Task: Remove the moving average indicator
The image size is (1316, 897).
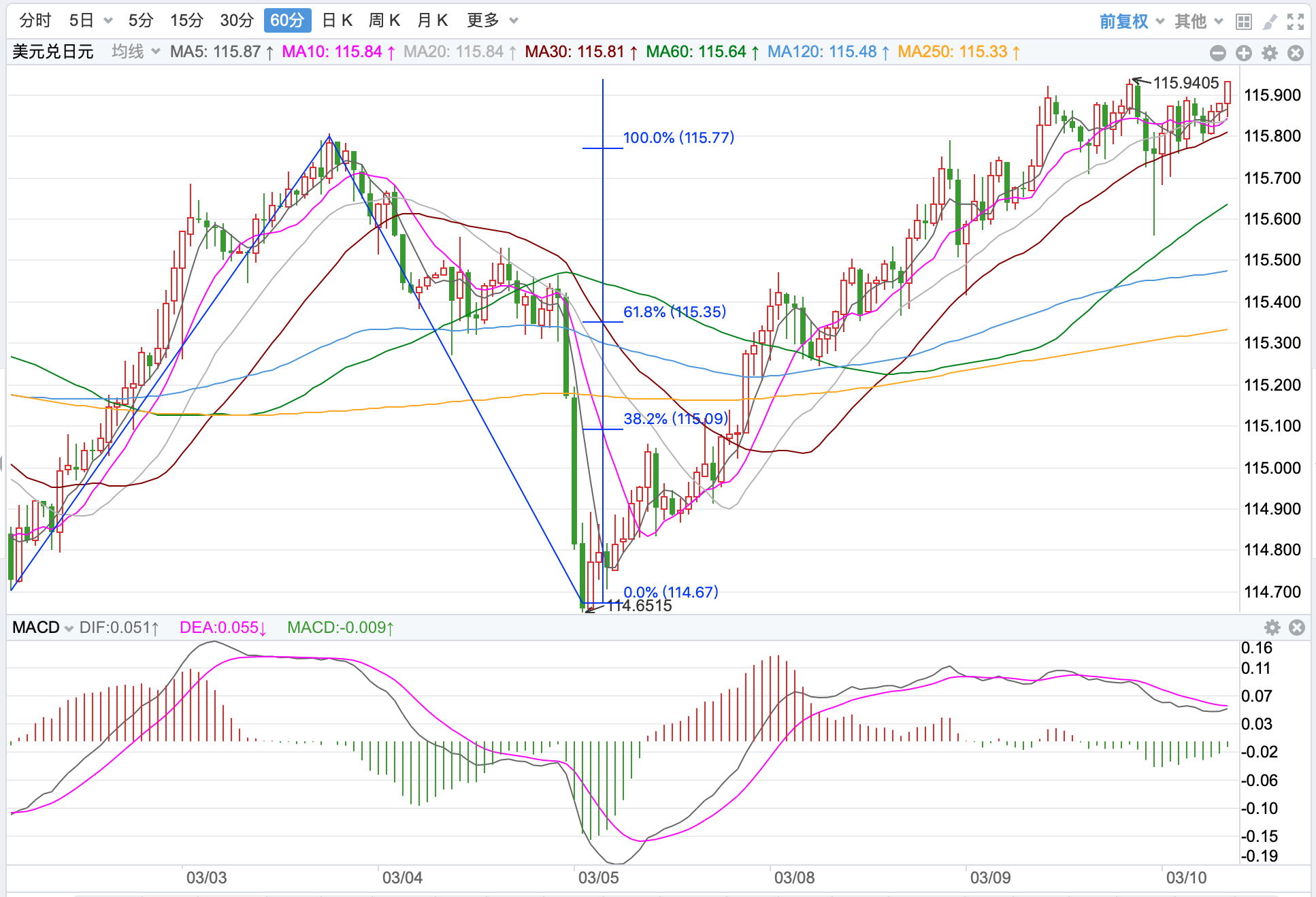Action: coord(1296,53)
